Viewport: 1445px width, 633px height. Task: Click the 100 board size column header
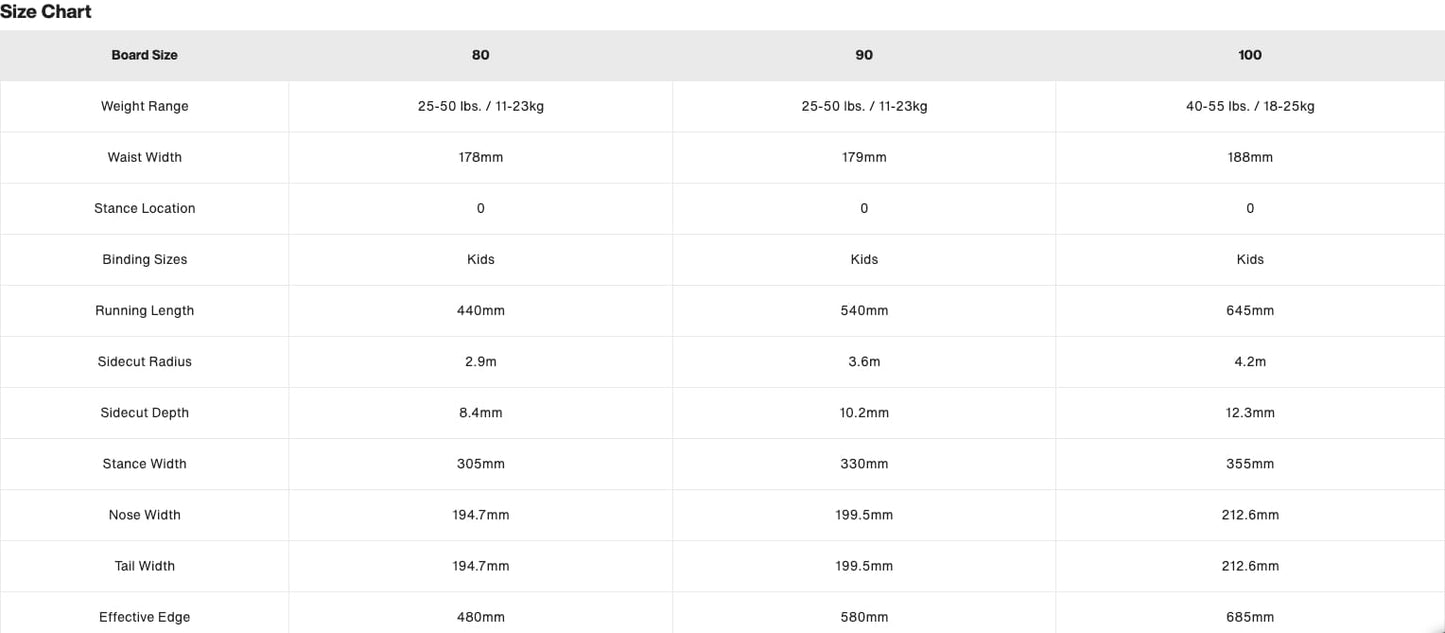[x=1250, y=55]
